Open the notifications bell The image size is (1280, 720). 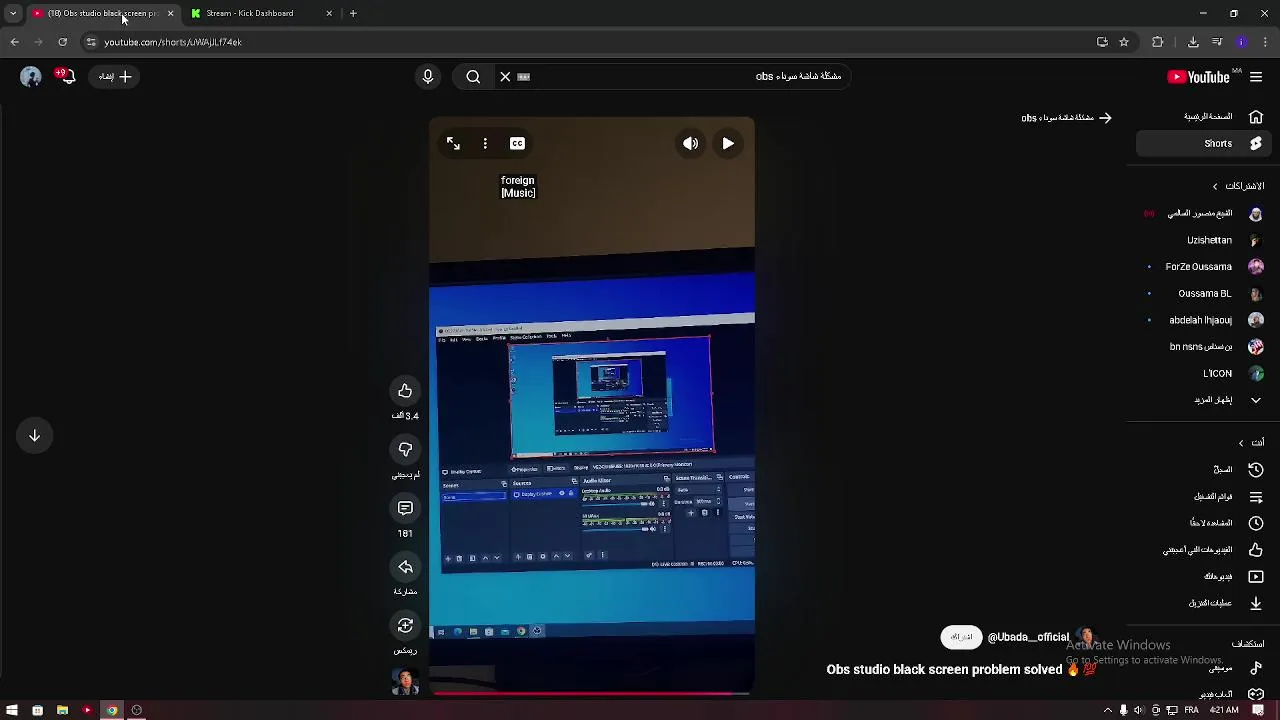click(67, 76)
